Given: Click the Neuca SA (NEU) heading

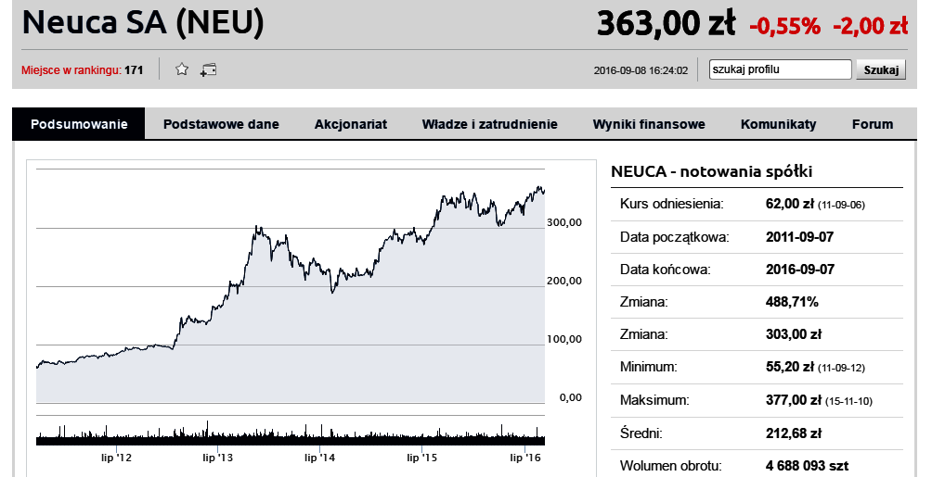Looking at the screenshot, I should pyautogui.click(x=143, y=23).
